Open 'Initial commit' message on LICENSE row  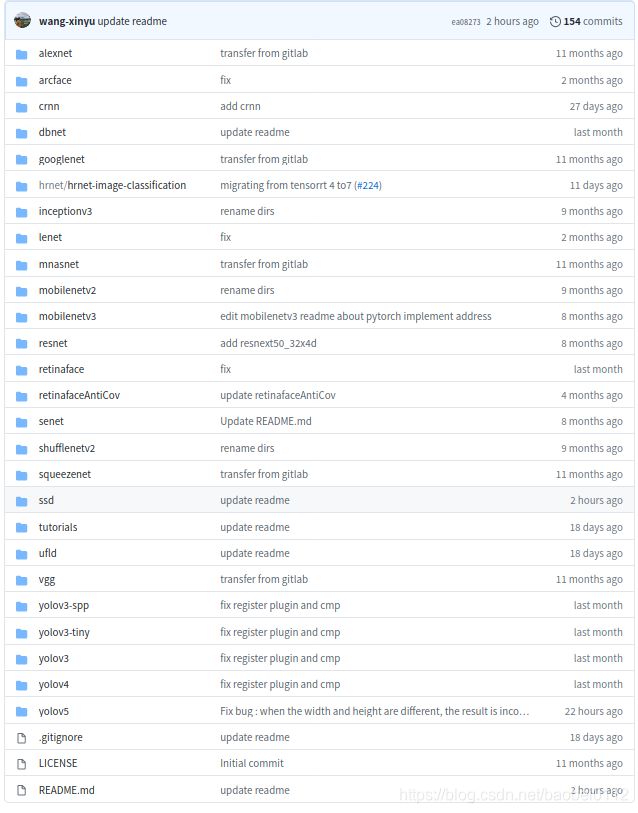coord(252,763)
